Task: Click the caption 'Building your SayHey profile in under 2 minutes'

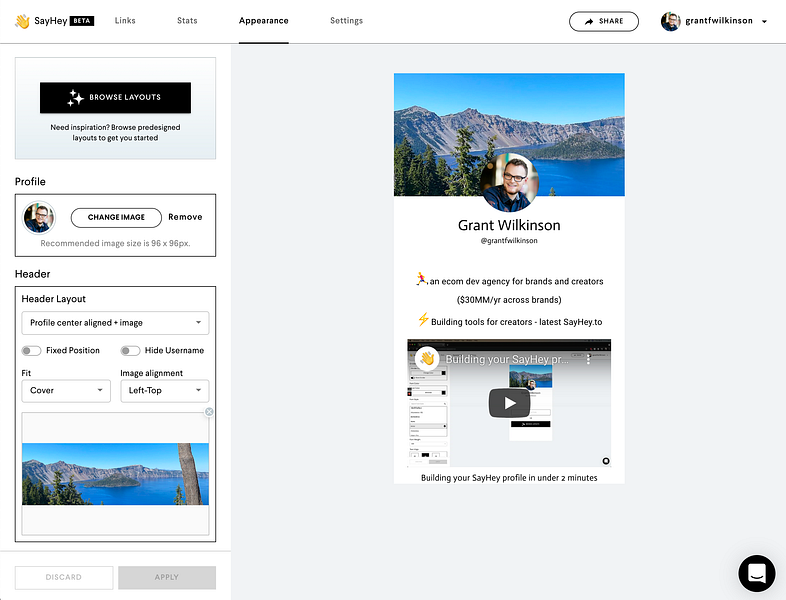Action: (x=509, y=478)
